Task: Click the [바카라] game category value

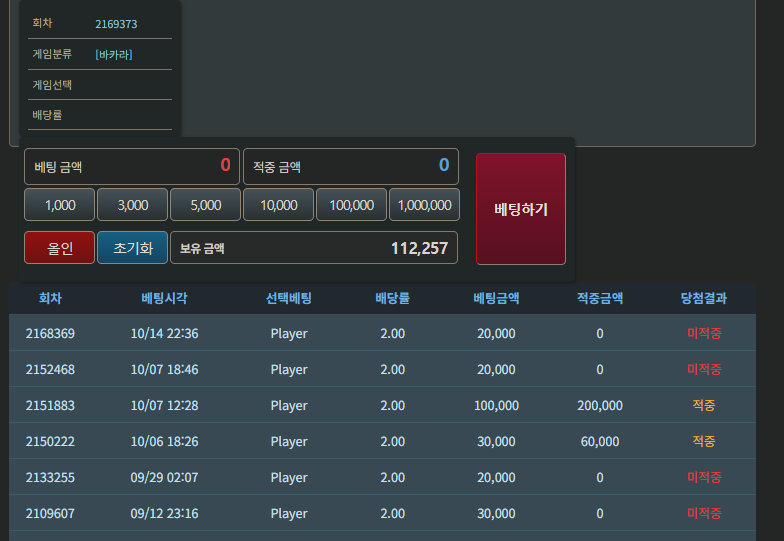Action: (114, 54)
